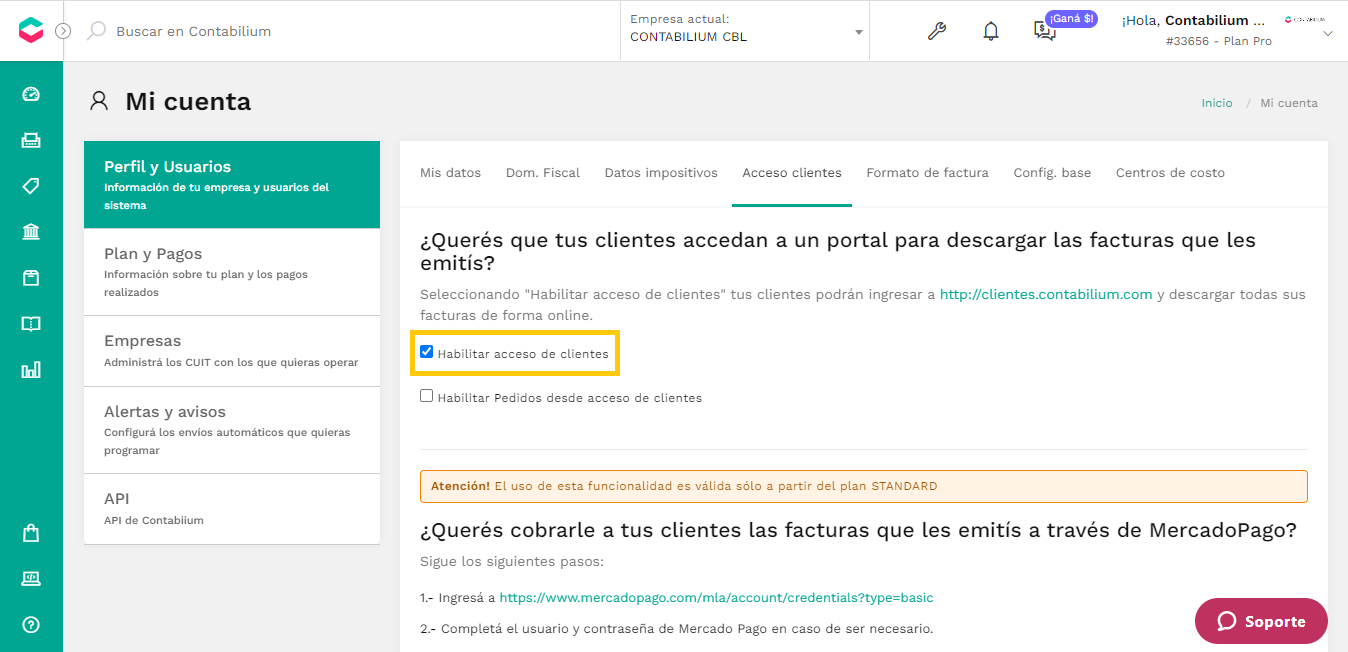Open Empresas section
Viewport: 1348px width, 652px height.
(x=232, y=351)
